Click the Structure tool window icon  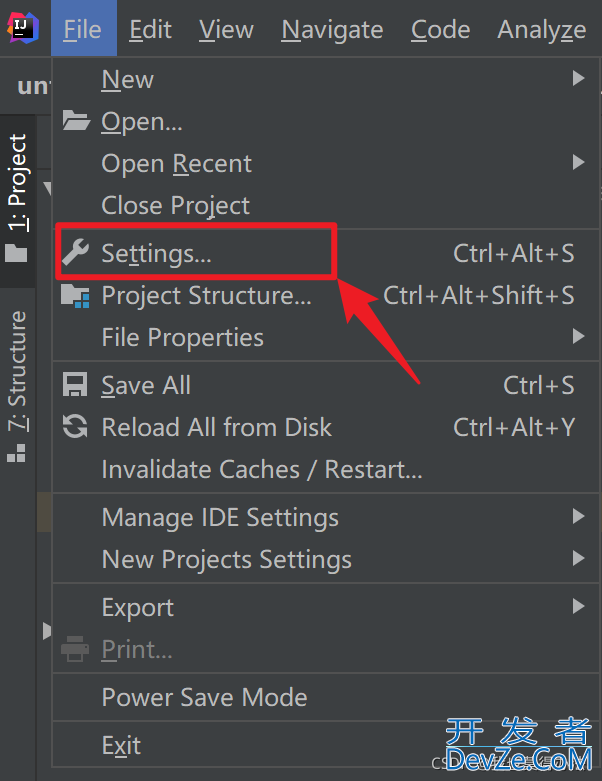[x=16, y=453]
